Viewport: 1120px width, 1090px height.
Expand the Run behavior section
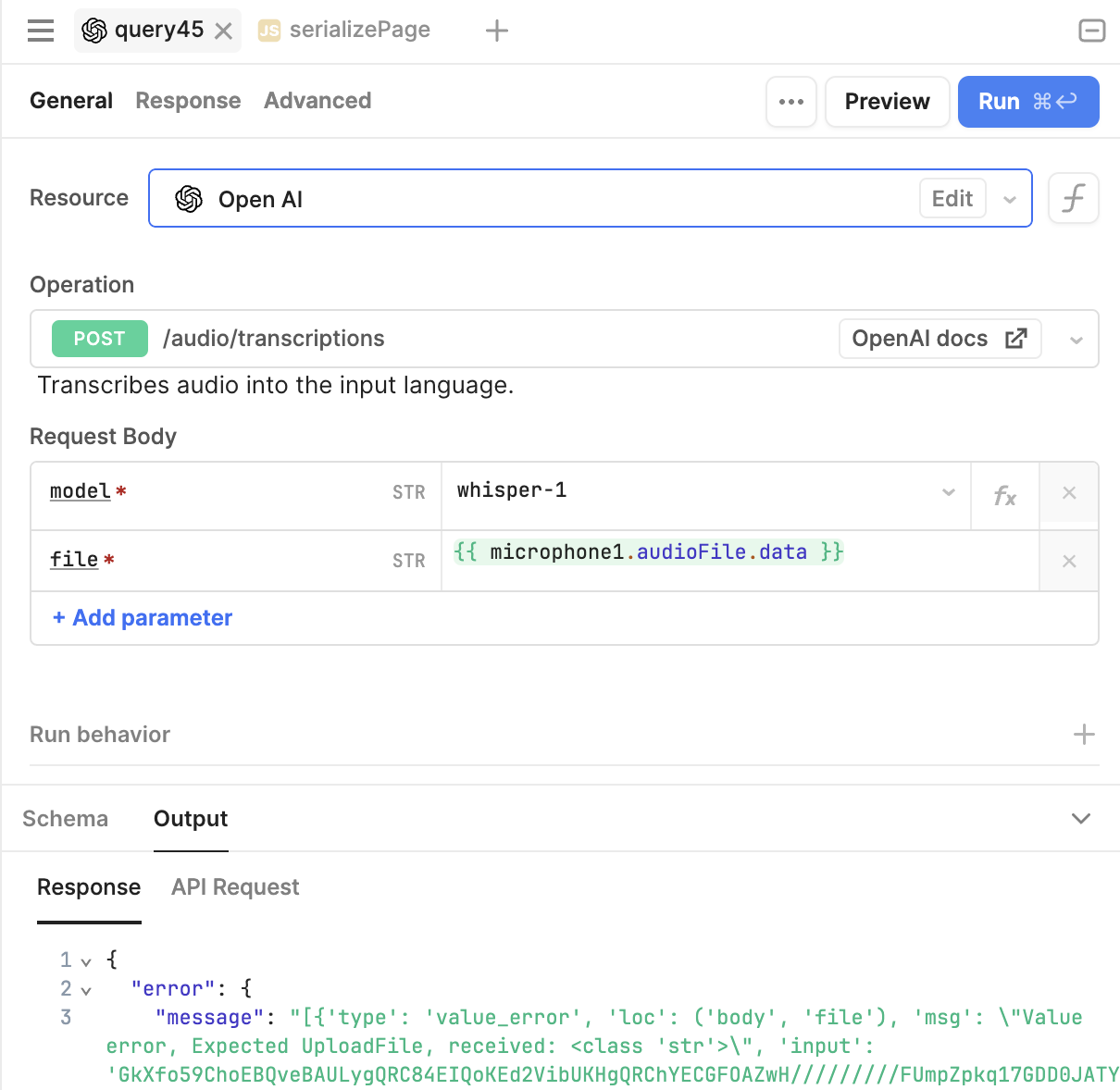pos(1084,735)
